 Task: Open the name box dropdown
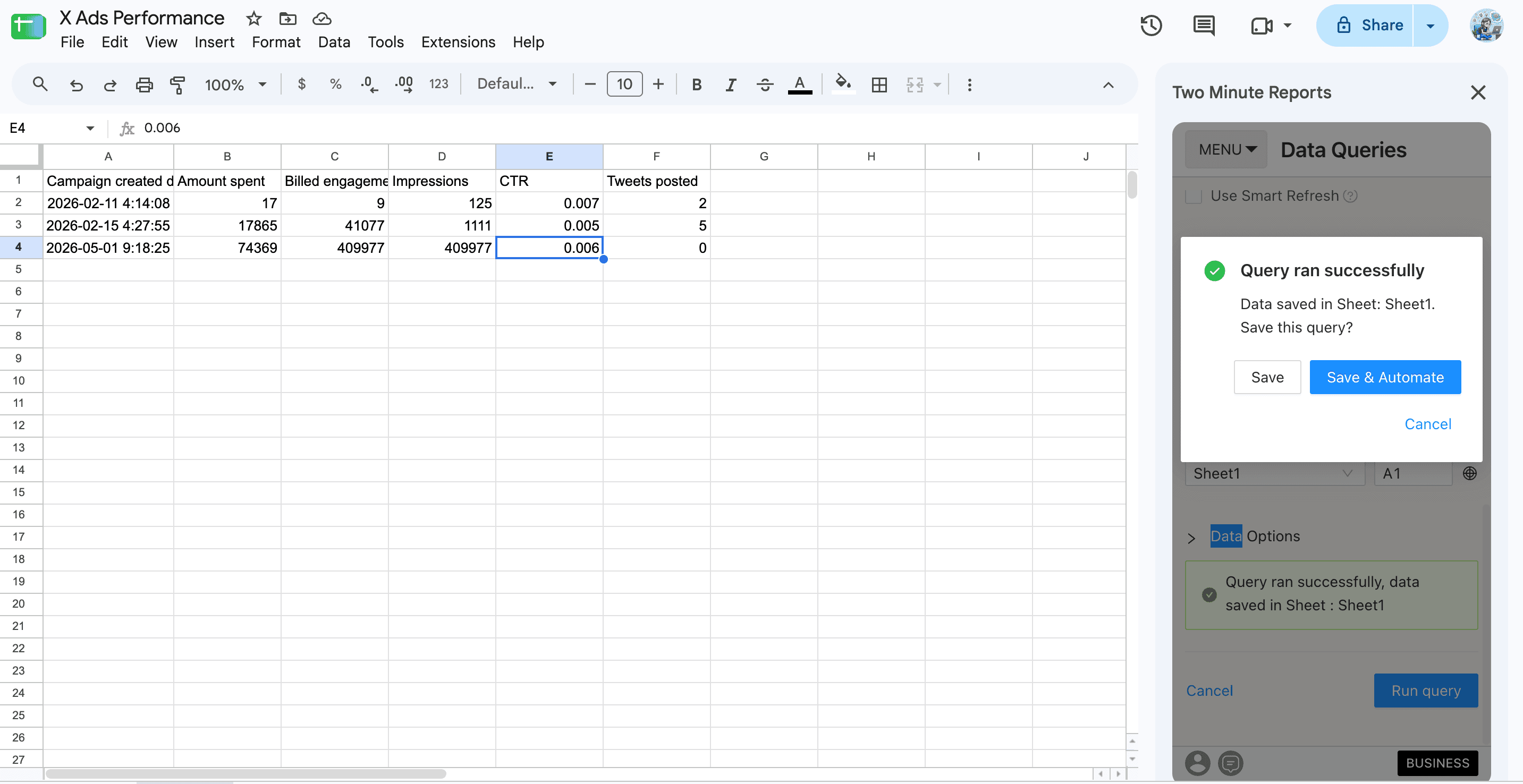(90, 128)
